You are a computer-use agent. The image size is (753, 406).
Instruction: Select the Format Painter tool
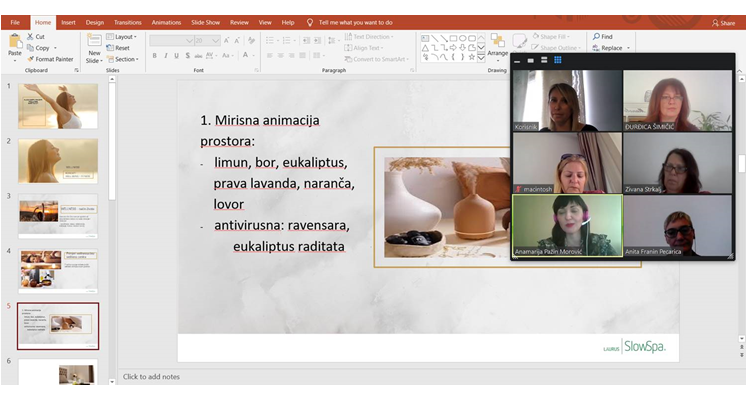(29, 59)
